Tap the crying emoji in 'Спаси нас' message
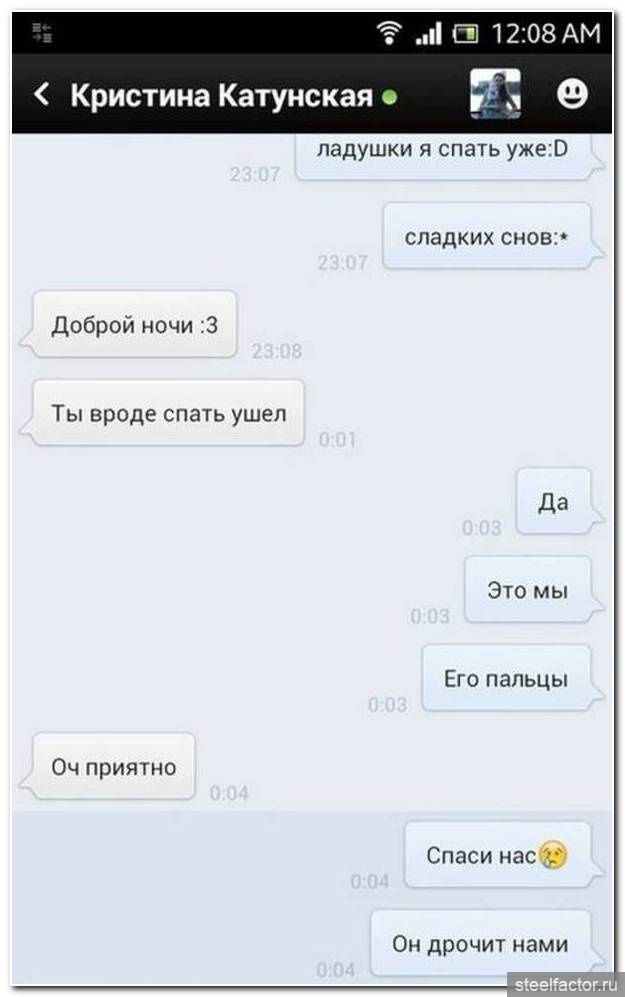 coord(553,855)
